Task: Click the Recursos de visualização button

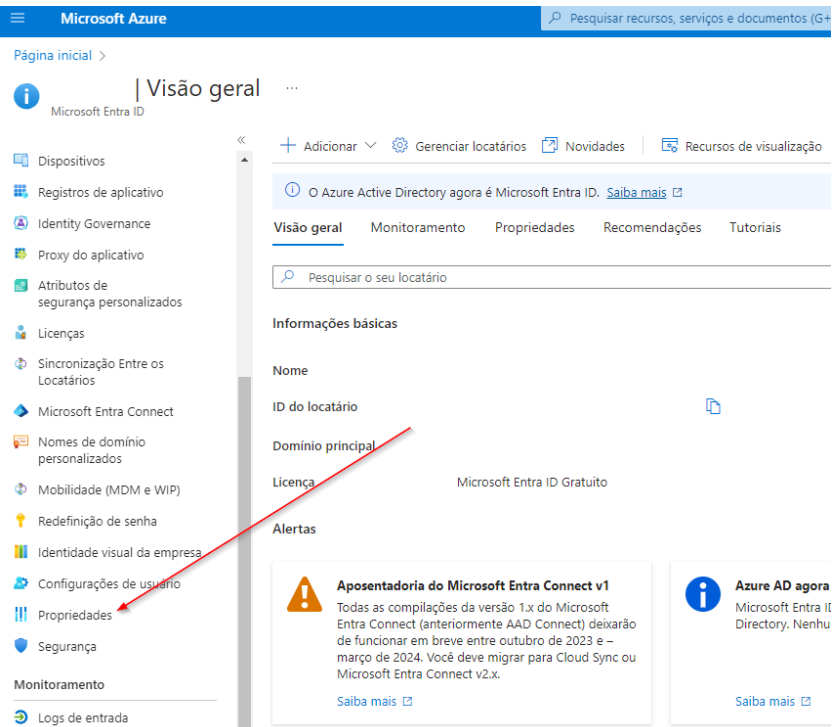Action: pyautogui.click(x=742, y=146)
